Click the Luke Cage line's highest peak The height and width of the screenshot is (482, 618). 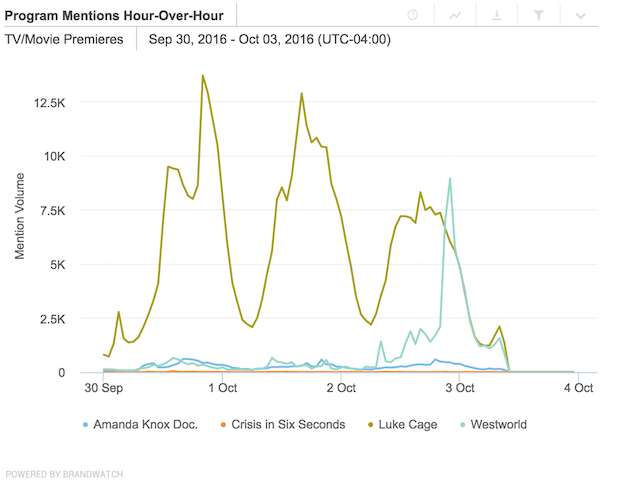[203, 75]
